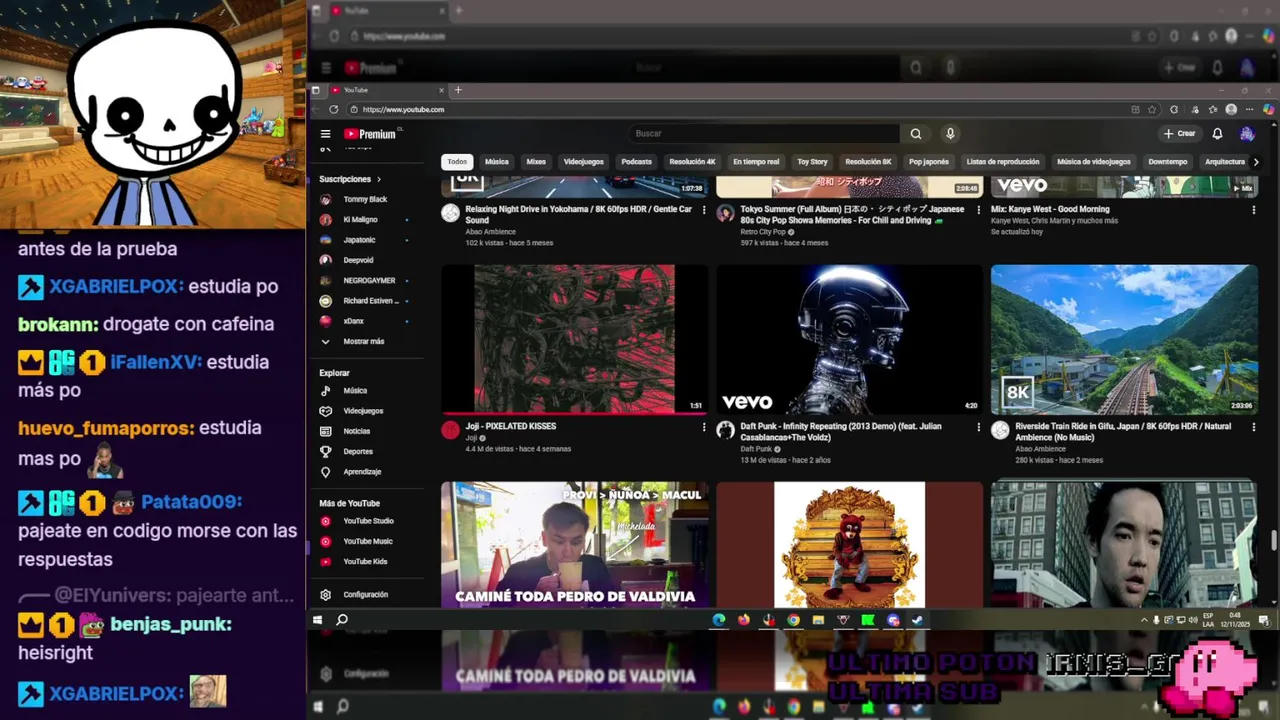Open the Aprendizaje icon in sidebar
Screen dimensions: 1280x720
(x=325, y=472)
